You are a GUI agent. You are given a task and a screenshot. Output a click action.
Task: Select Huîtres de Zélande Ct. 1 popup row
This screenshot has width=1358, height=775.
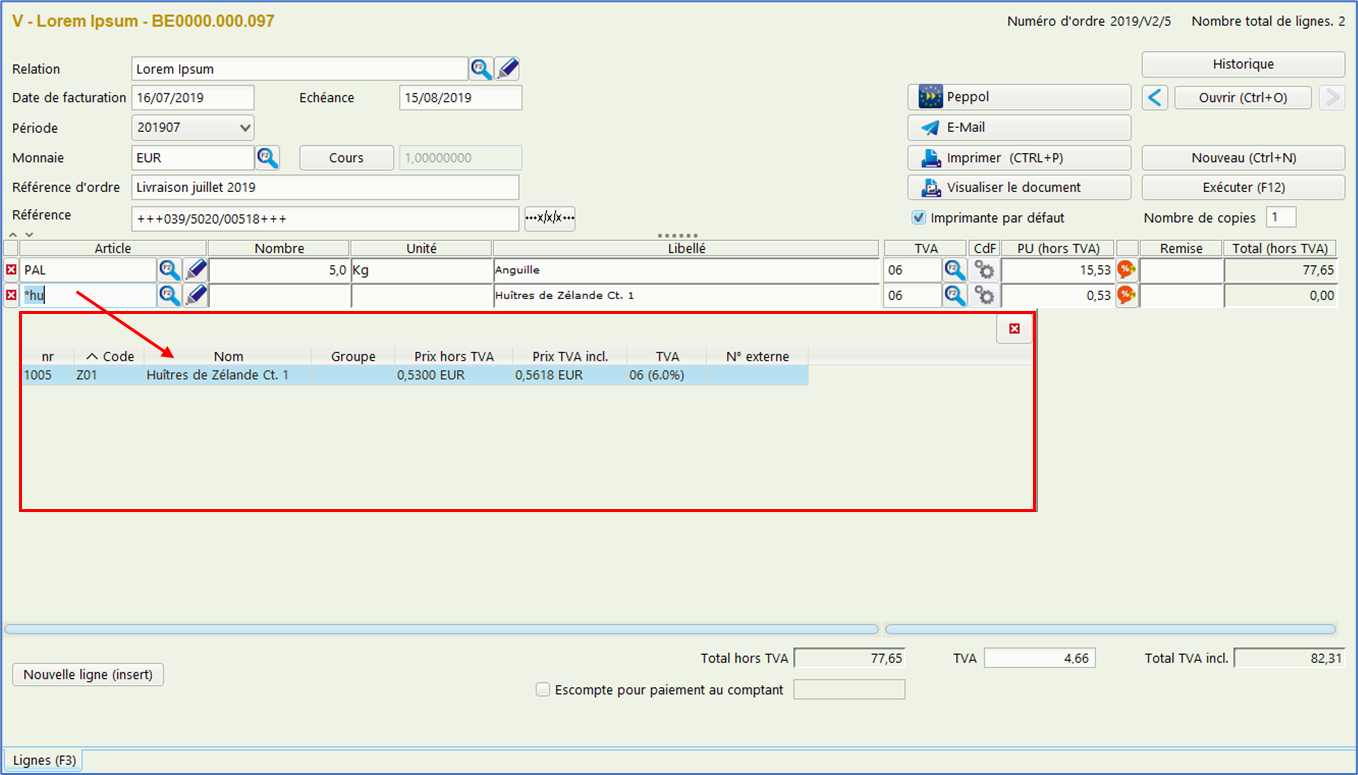[414, 375]
